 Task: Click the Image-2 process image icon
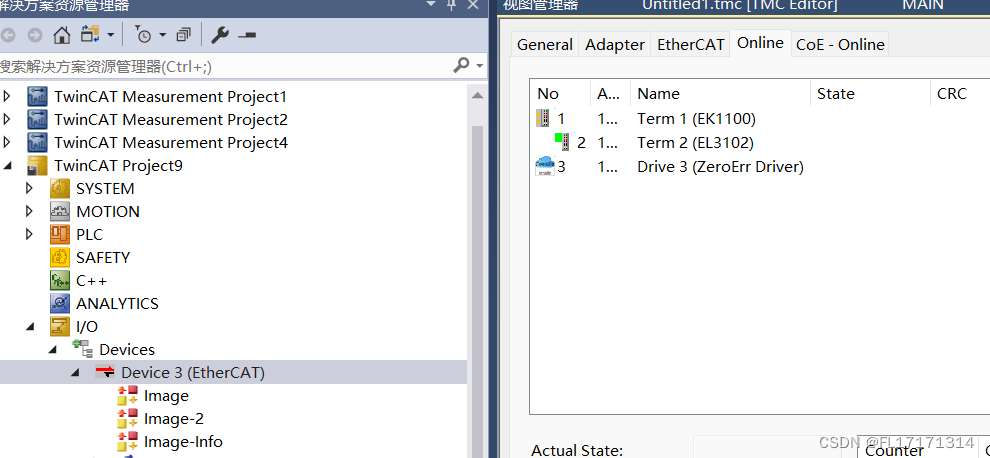128,418
